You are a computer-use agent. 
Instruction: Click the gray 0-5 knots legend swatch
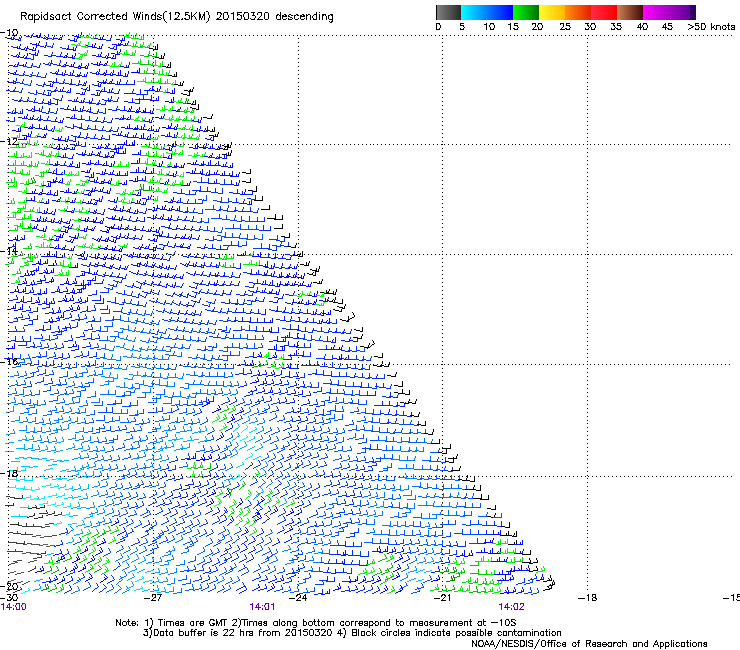point(448,13)
